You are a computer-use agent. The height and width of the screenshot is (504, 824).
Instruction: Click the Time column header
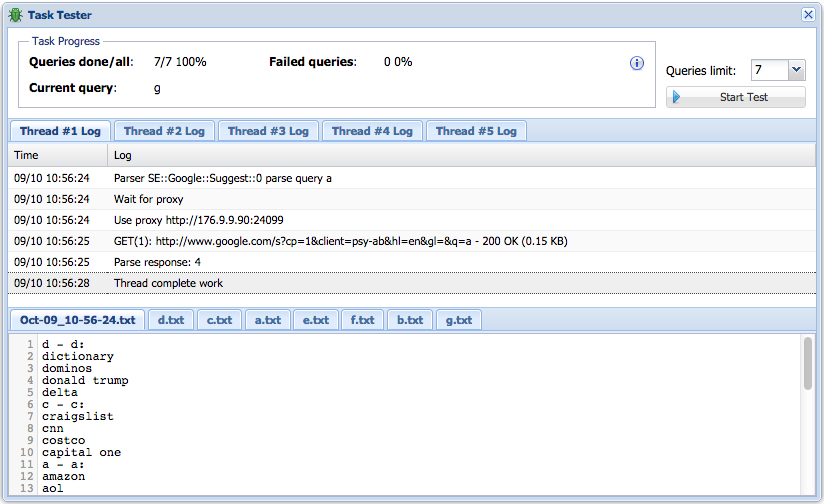pos(58,155)
